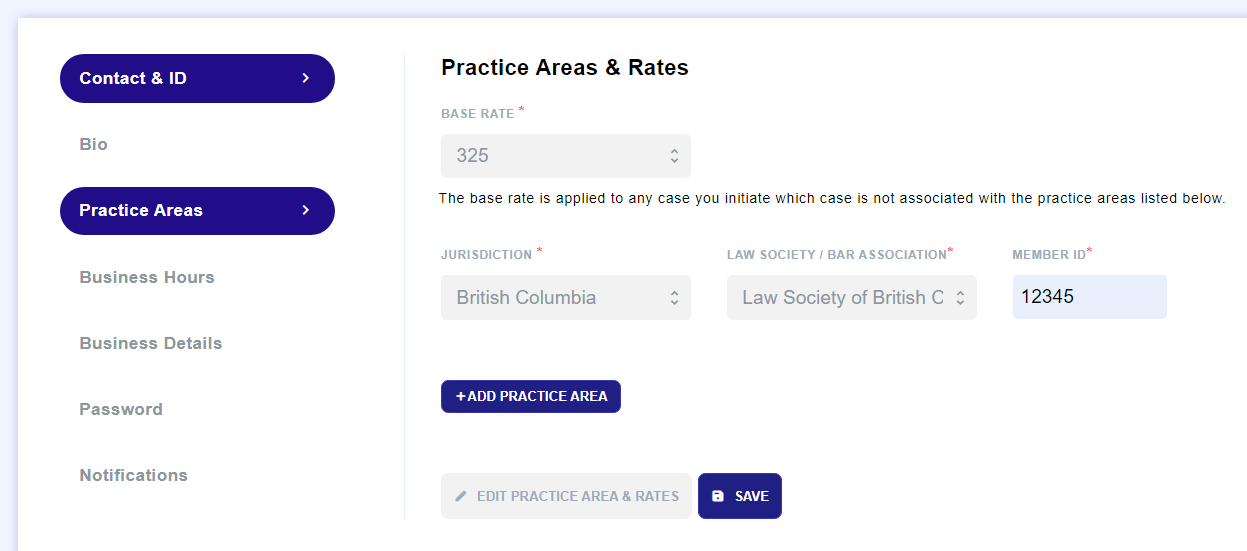
Task: Click the arrows icon in Jurisdiction field
Action: (674, 297)
